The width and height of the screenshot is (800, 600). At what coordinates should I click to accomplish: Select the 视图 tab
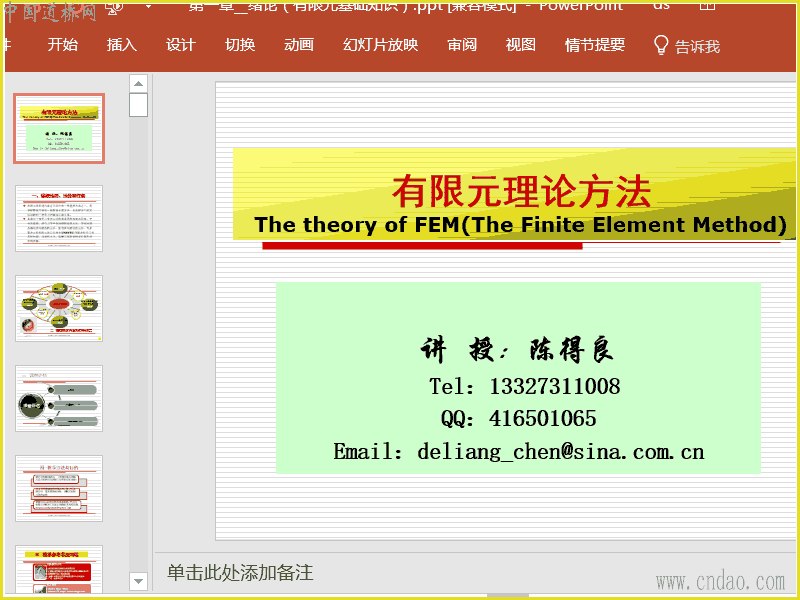(x=520, y=45)
